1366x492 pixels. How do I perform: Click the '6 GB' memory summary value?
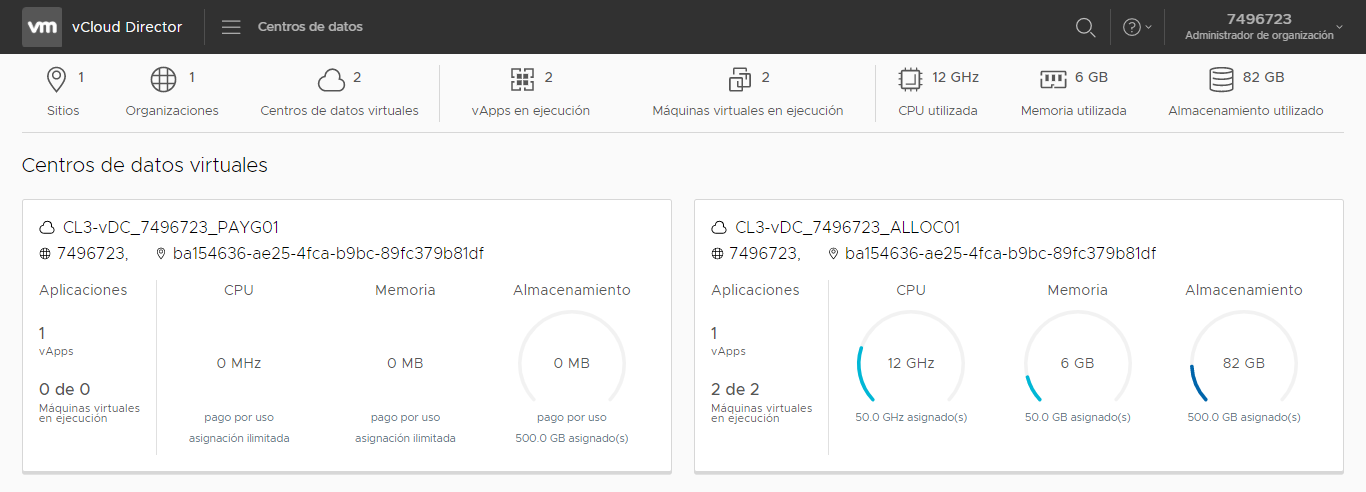1091,77
